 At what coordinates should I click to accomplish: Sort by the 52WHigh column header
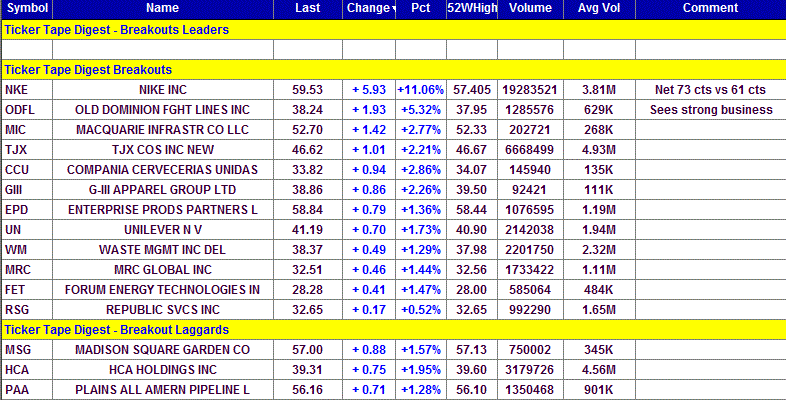[472, 9]
